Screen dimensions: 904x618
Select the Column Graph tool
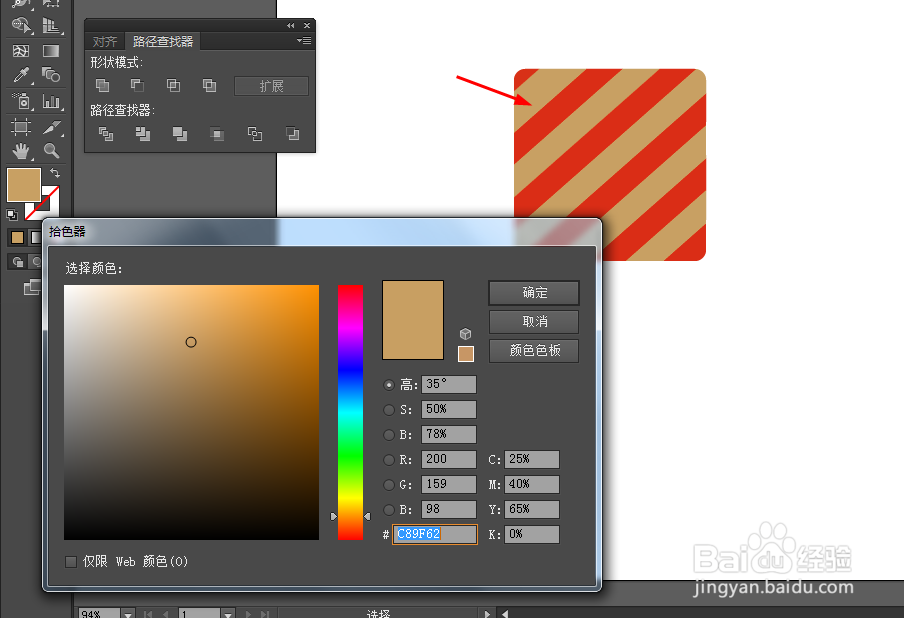pos(51,101)
